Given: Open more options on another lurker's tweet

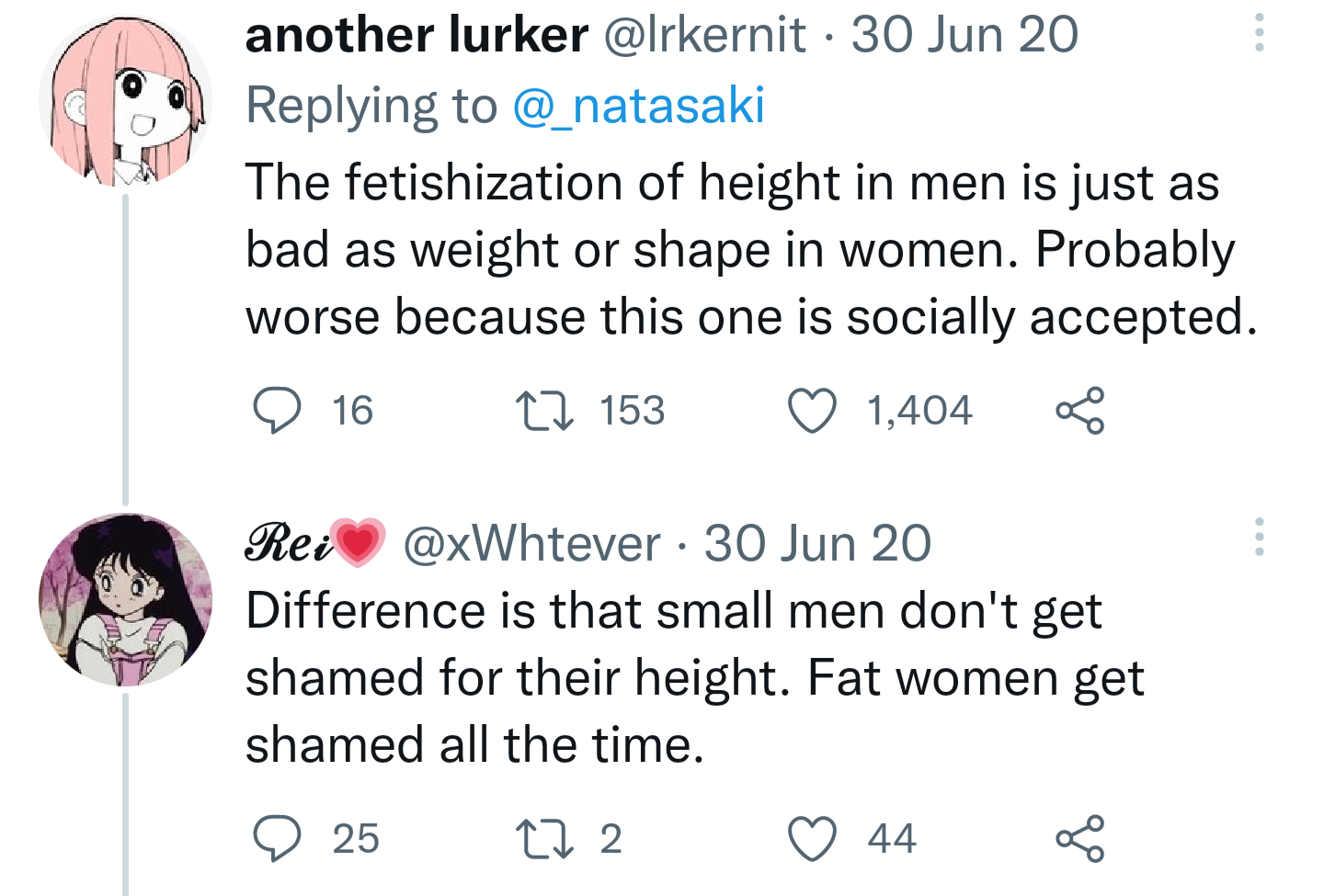Looking at the screenshot, I should [x=1260, y=33].
